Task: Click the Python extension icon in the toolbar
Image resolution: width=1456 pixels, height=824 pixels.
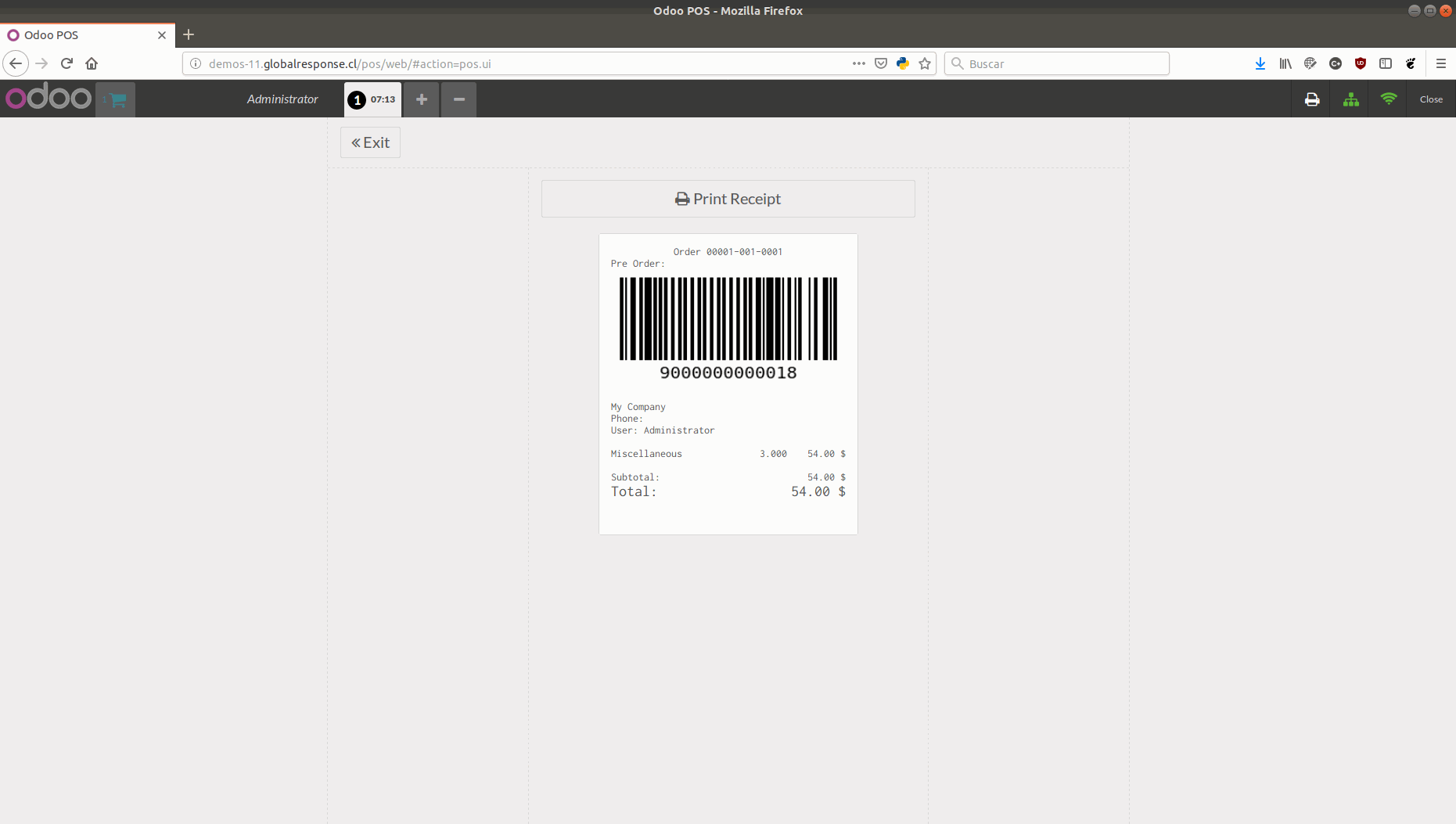Action: (903, 63)
